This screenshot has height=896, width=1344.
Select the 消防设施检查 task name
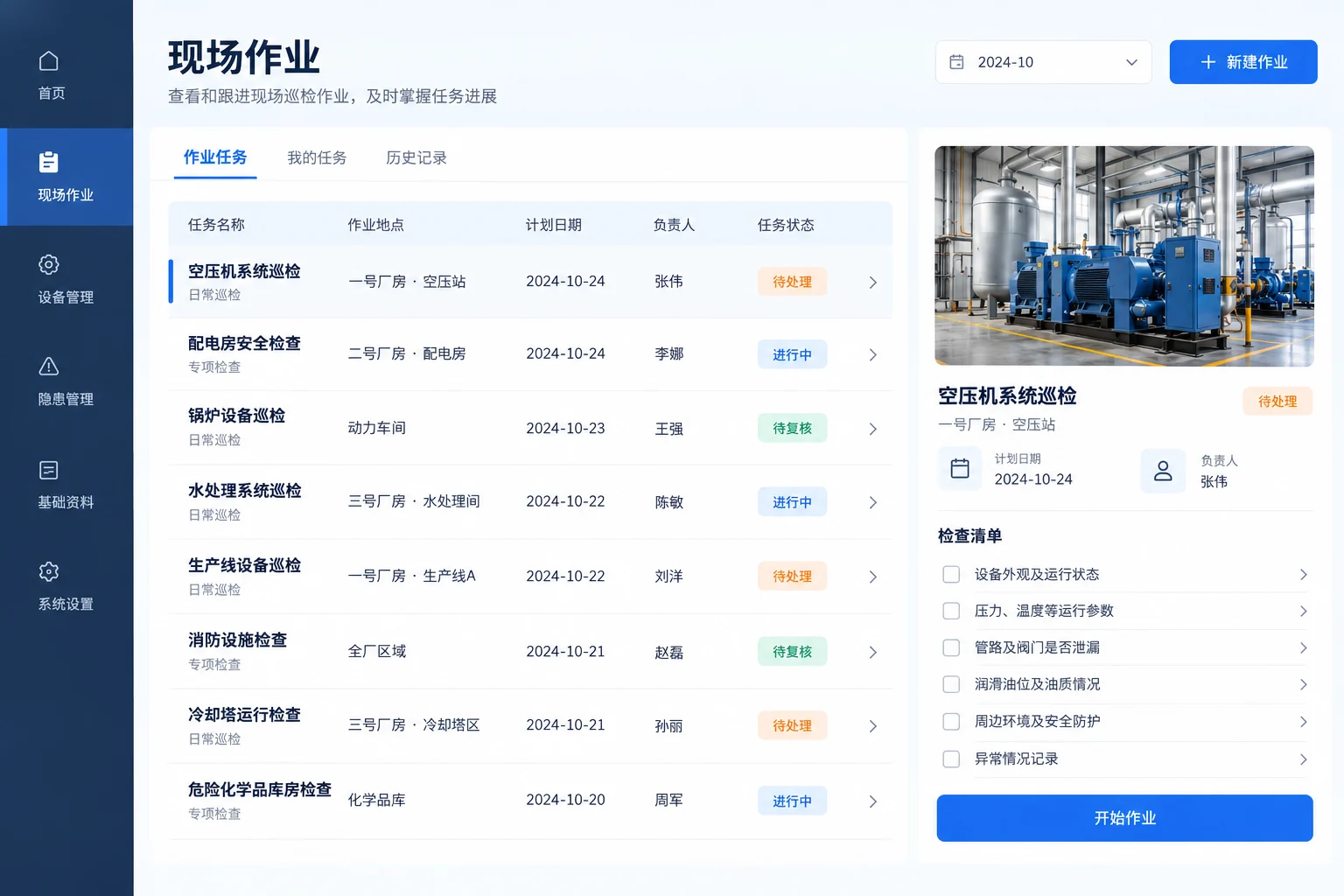(237, 640)
